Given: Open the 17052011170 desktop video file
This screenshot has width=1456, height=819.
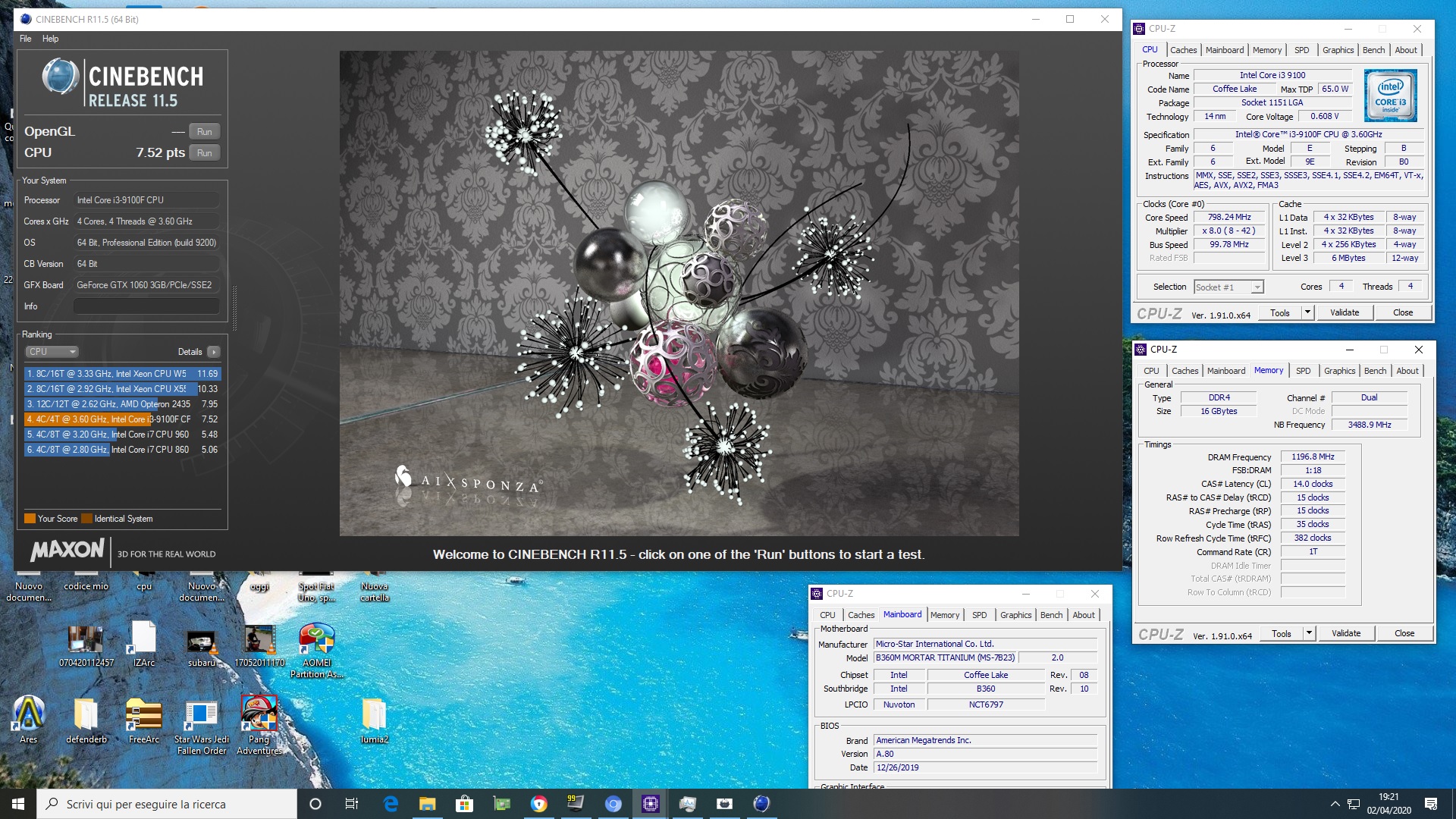Looking at the screenshot, I should coord(259,646).
